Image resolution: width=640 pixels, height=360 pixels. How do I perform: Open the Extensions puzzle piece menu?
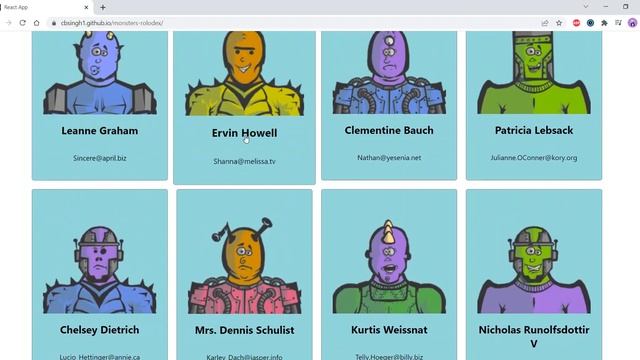(604, 23)
